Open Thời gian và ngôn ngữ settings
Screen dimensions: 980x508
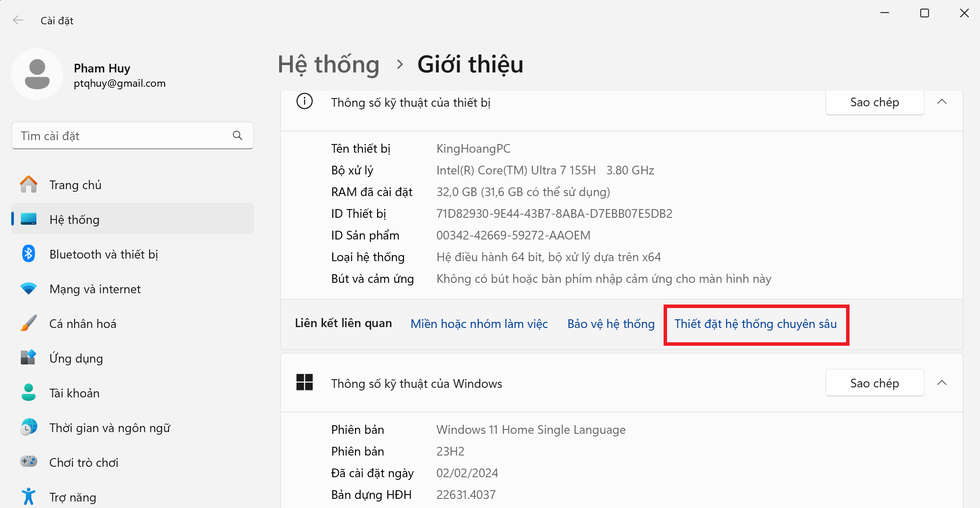109,428
